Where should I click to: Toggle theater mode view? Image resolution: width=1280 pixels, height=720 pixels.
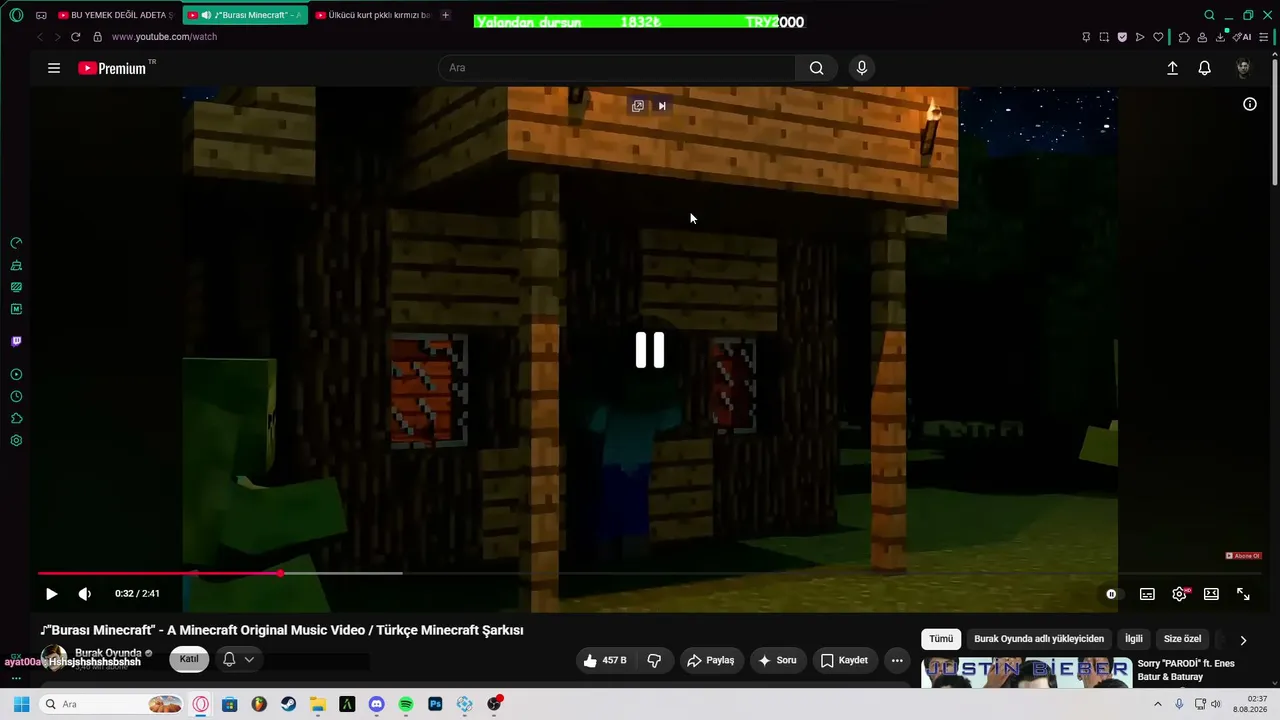tap(1211, 594)
